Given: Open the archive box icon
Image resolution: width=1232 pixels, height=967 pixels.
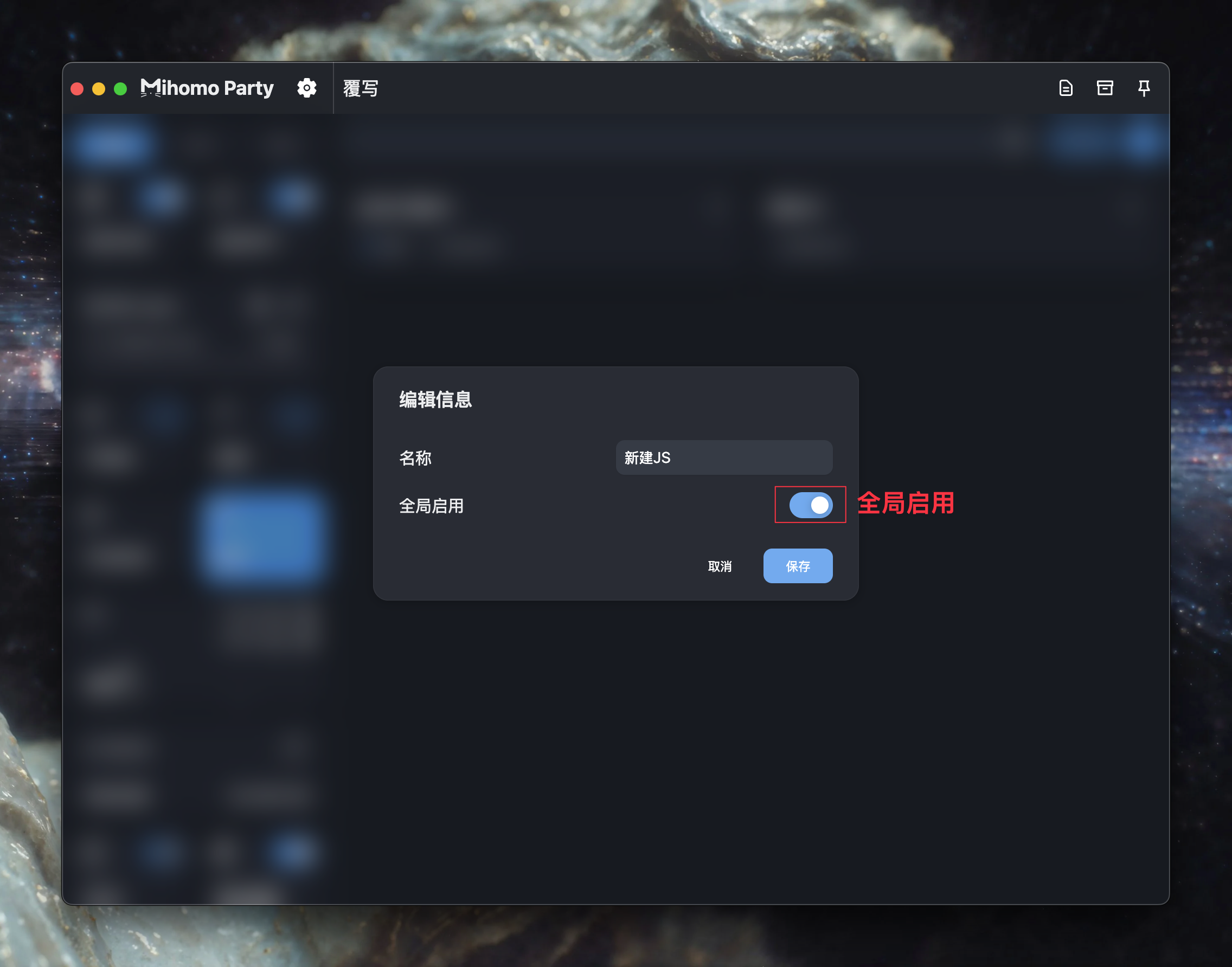Looking at the screenshot, I should (1105, 88).
